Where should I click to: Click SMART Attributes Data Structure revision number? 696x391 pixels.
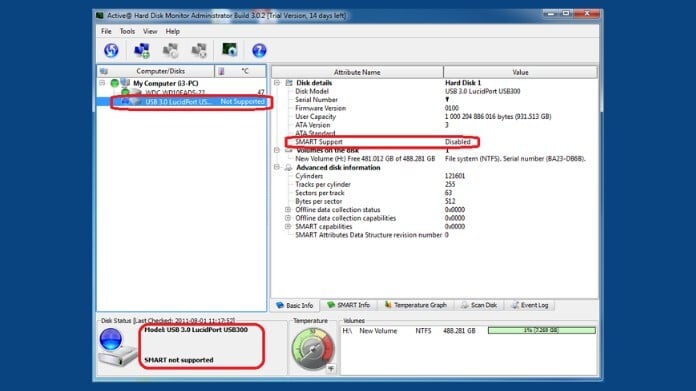pos(368,235)
